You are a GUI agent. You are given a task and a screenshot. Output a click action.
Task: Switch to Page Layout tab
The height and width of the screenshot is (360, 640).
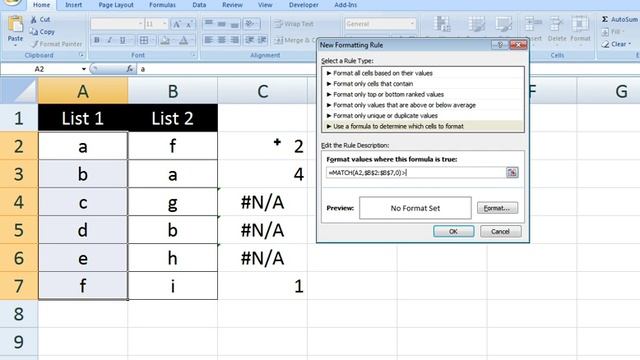point(116,5)
